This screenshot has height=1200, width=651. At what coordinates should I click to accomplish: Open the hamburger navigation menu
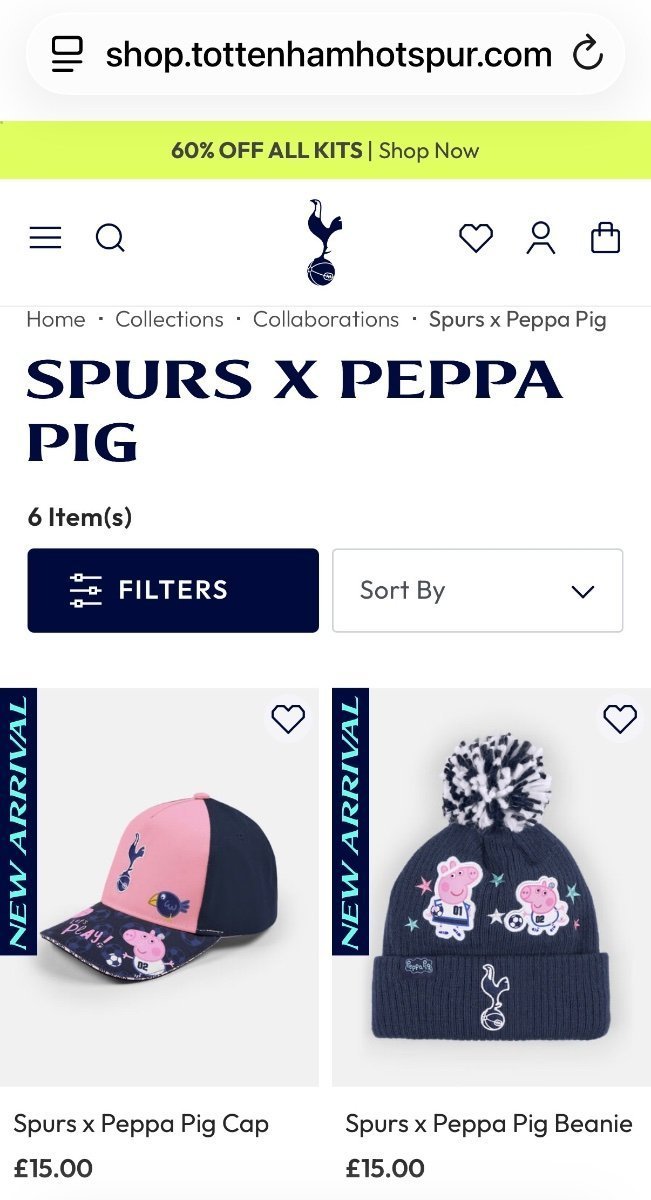[x=45, y=238]
